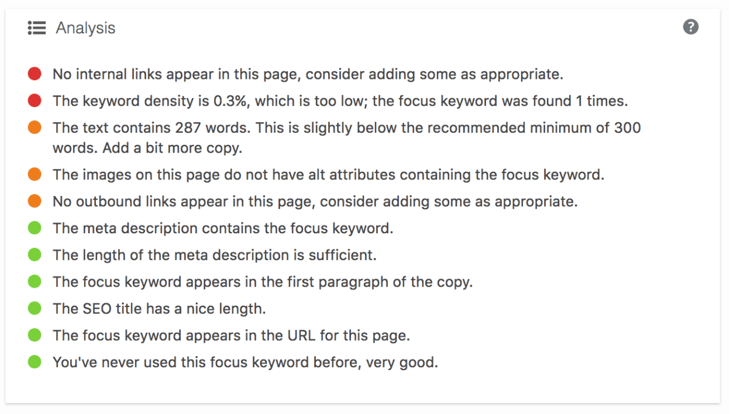Click green bullet for never-used keyword result
This screenshot has height=414, width=730.
pyautogui.click(x=35, y=362)
